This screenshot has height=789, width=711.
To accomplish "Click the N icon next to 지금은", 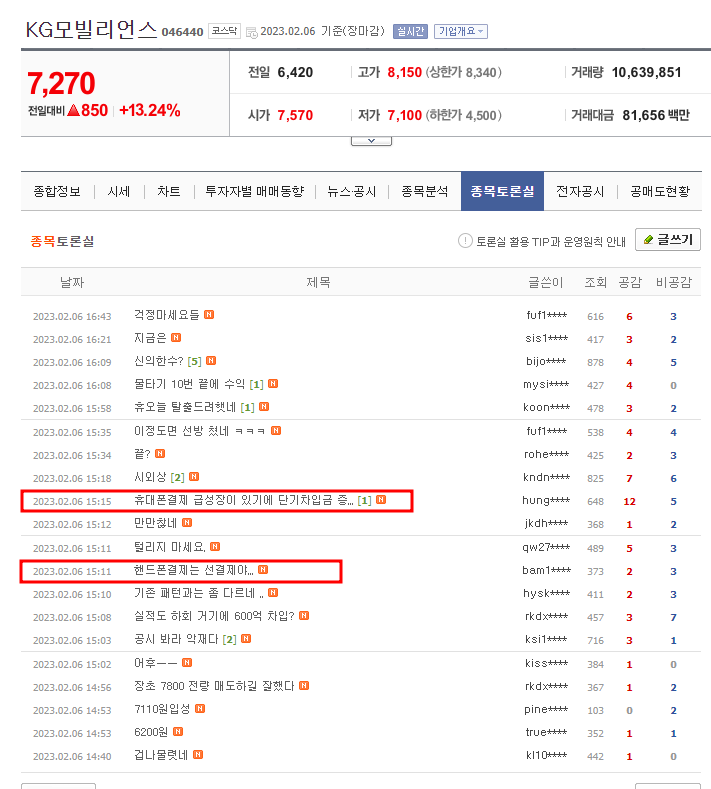I will coord(176,338).
